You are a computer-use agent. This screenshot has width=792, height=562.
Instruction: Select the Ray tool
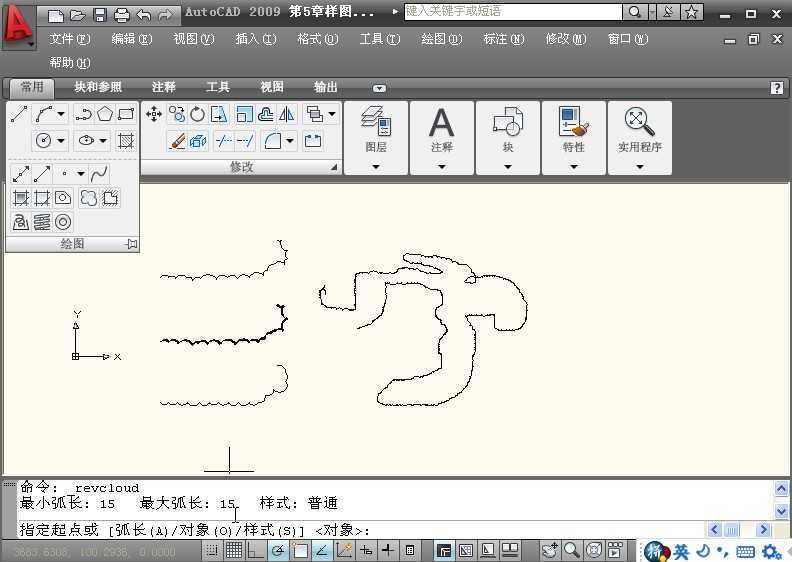[x=42, y=174]
